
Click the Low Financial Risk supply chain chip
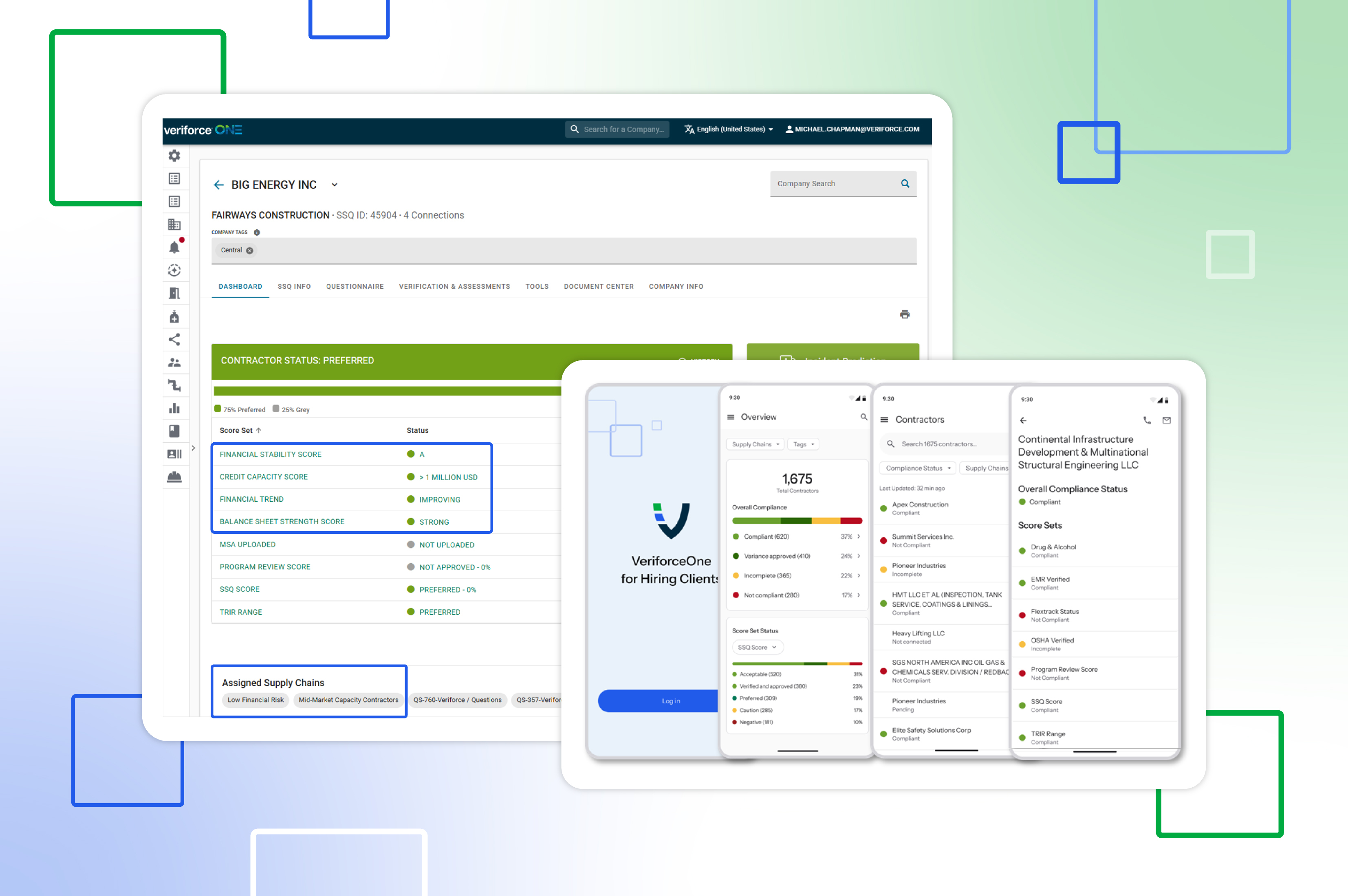(255, 699)
